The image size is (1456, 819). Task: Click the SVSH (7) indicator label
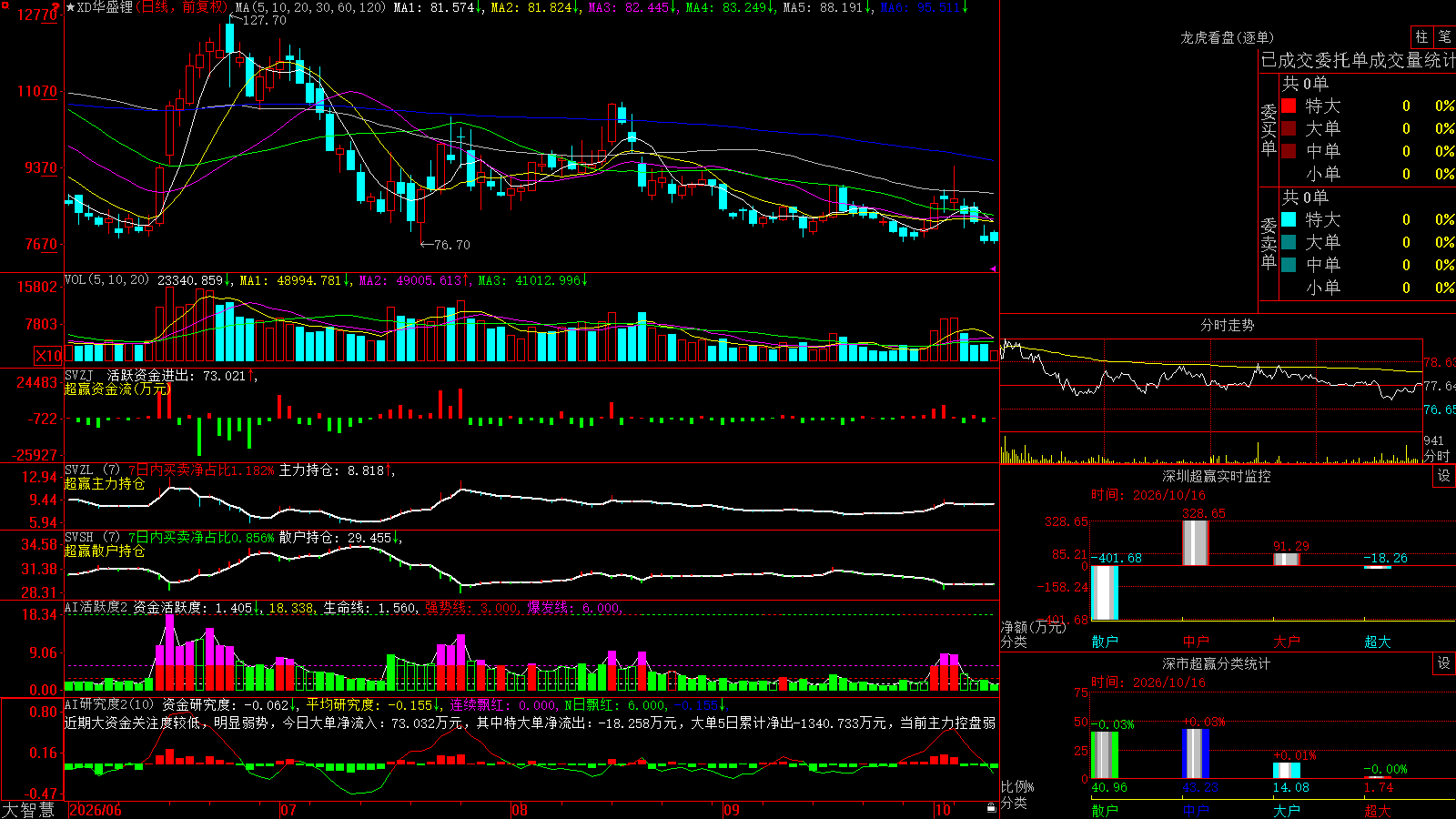pos(93,538)
